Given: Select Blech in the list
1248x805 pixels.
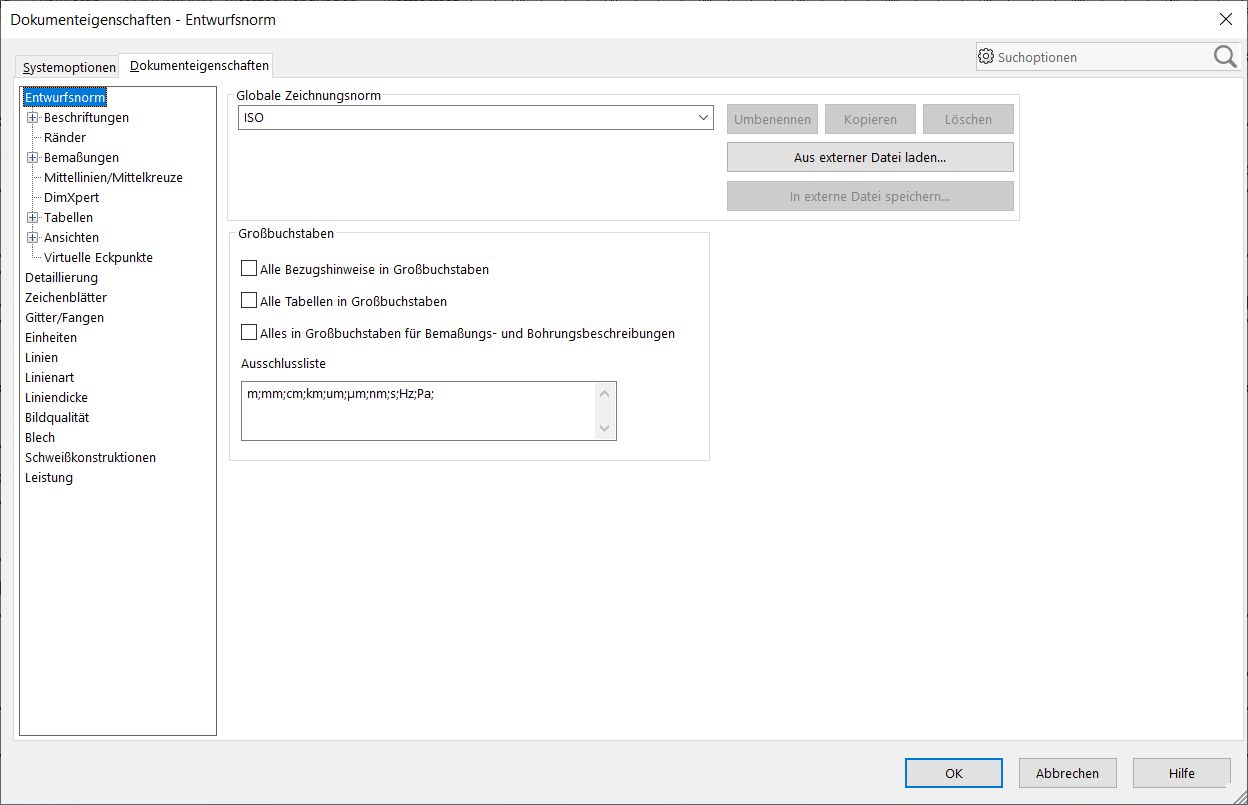Looking at the screenshot, I should 40,438.
